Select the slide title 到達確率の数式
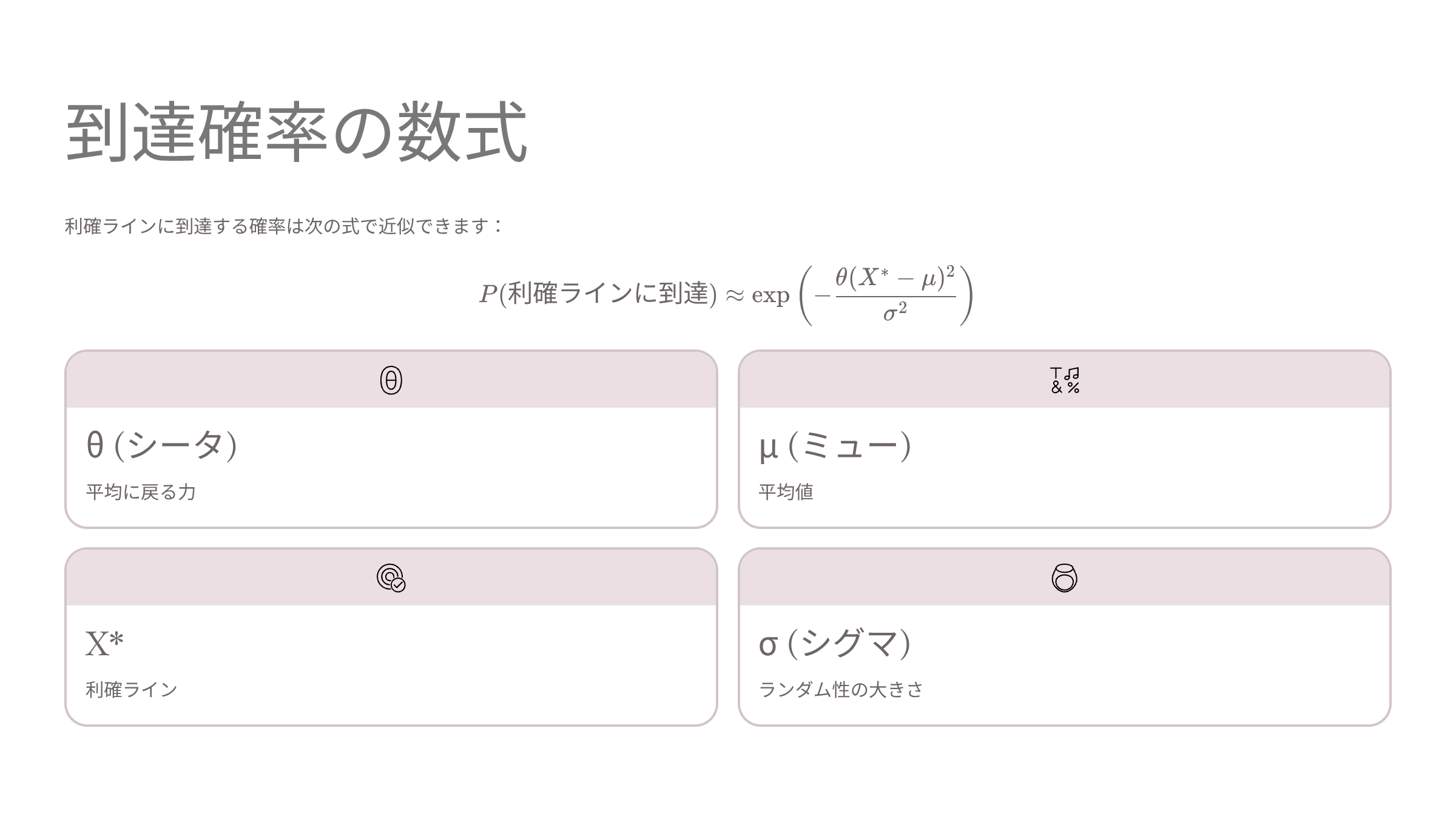 pos(296,132)
